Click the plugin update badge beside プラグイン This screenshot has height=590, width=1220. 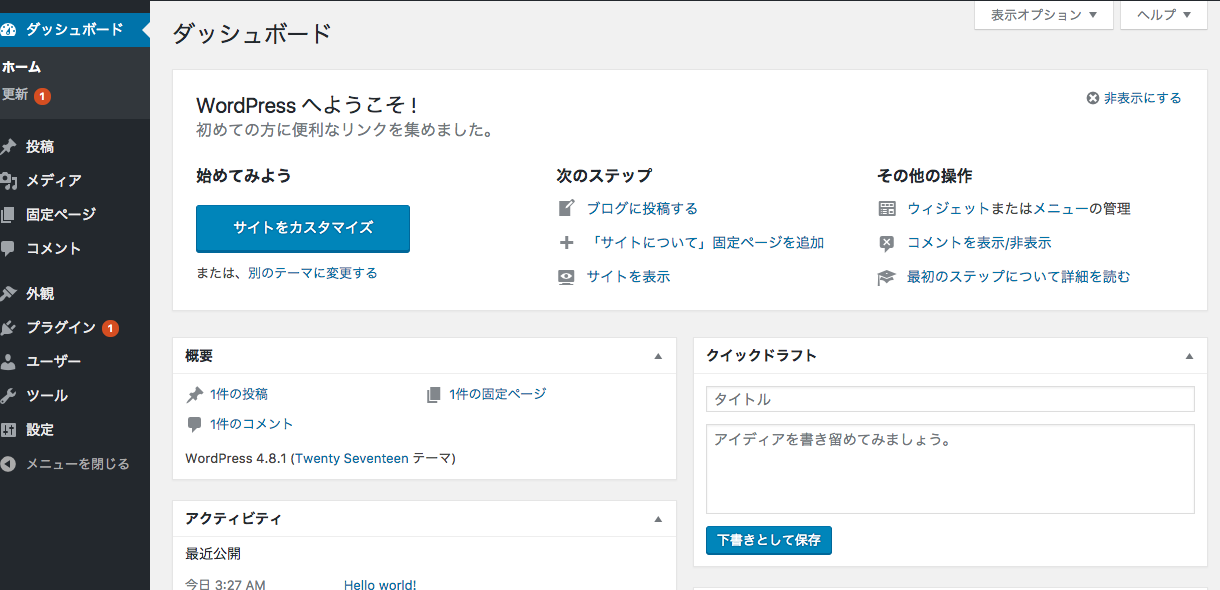110,328
